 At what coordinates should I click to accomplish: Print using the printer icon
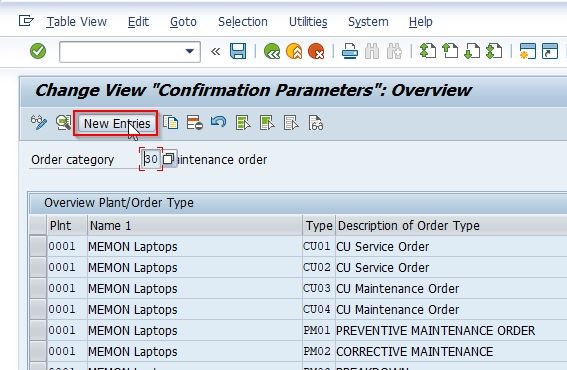(x=350, y=51)
